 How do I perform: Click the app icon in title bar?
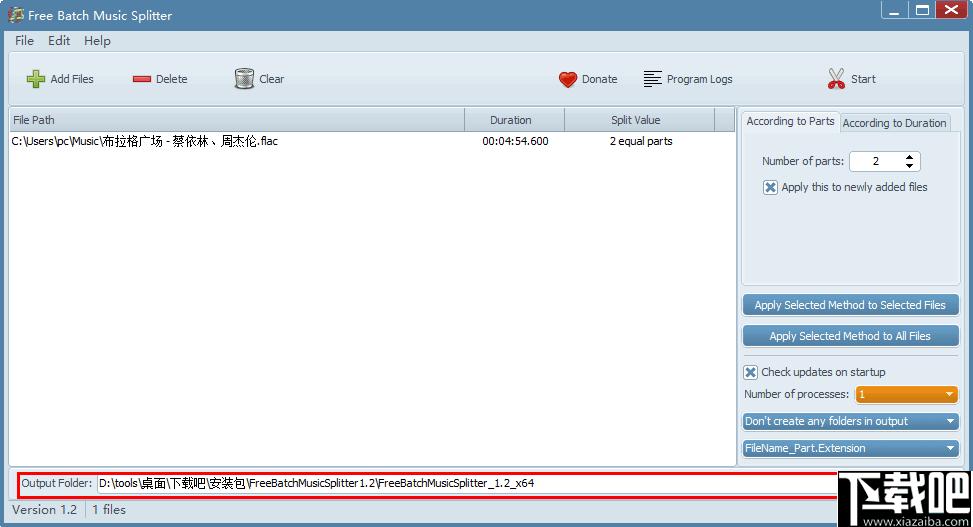[16, 15]
